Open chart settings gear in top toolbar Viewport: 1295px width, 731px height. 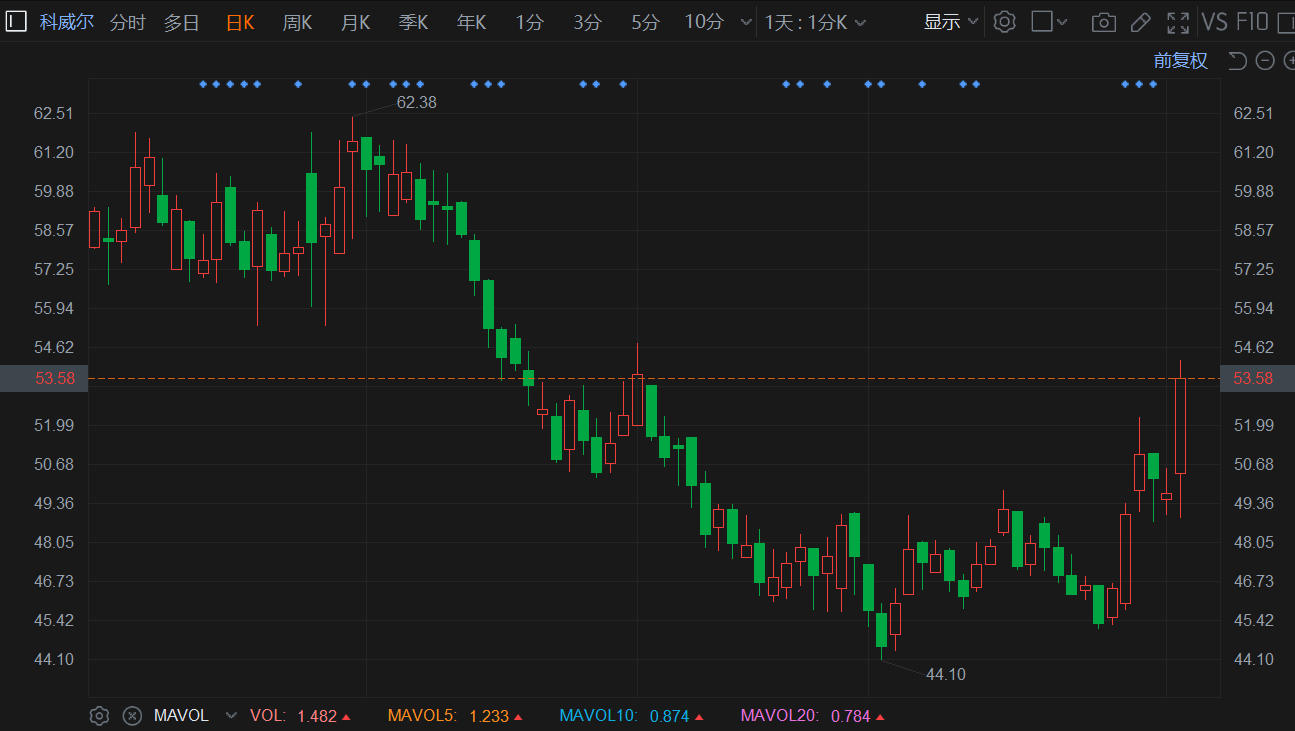click(1005, 22)
